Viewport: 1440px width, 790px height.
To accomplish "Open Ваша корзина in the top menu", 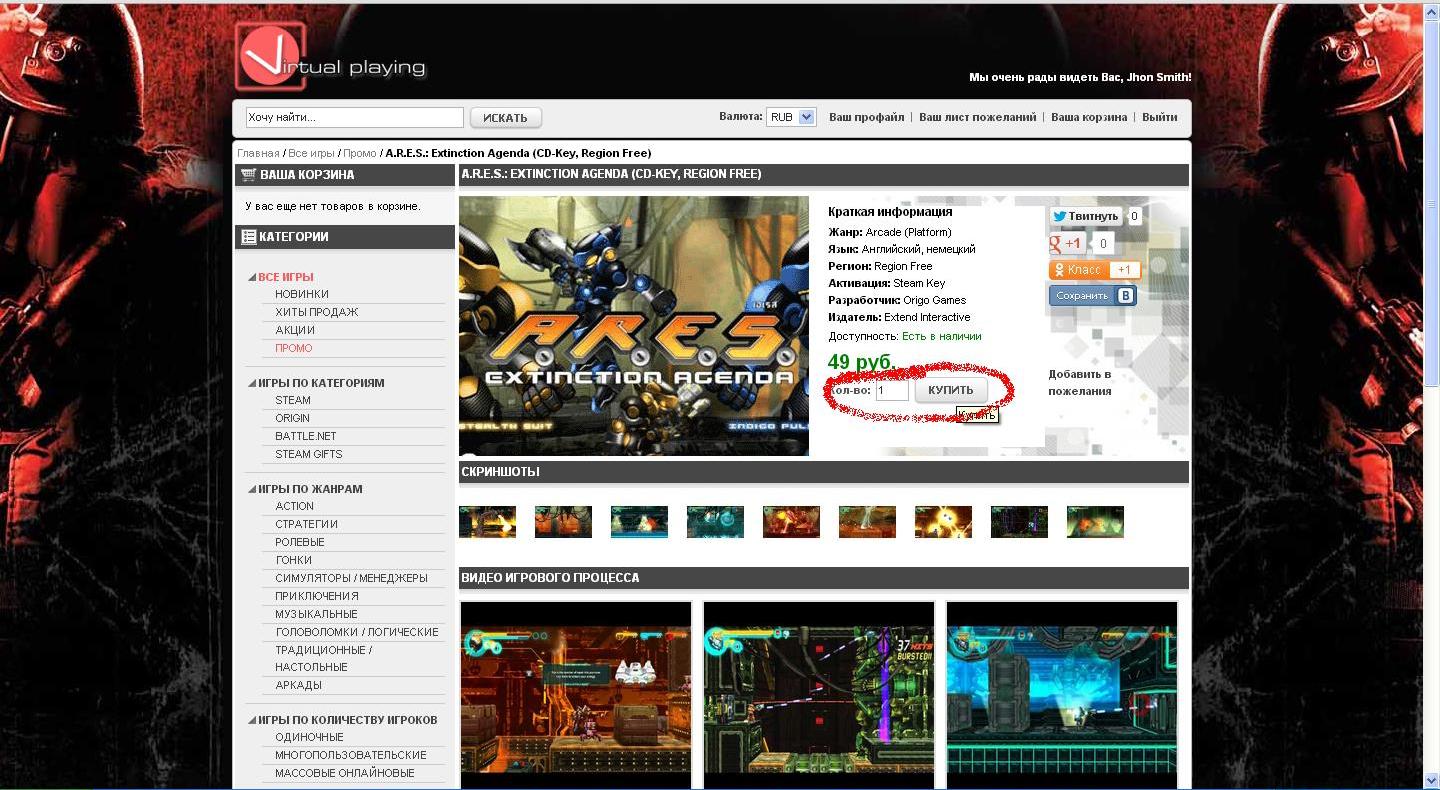I will click(1089, 117).
